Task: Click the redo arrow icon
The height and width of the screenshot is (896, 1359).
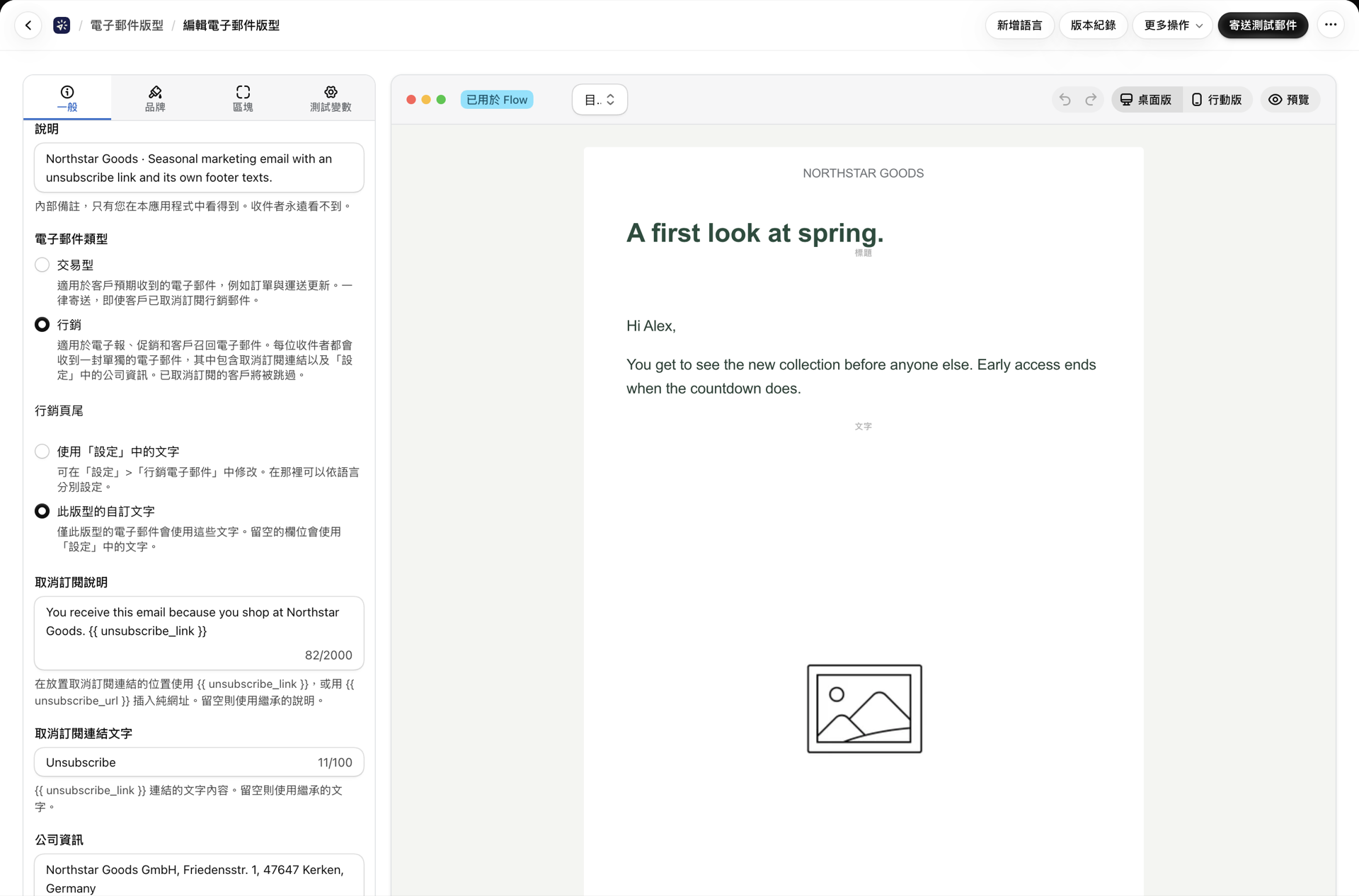Action: [1091, 100]
